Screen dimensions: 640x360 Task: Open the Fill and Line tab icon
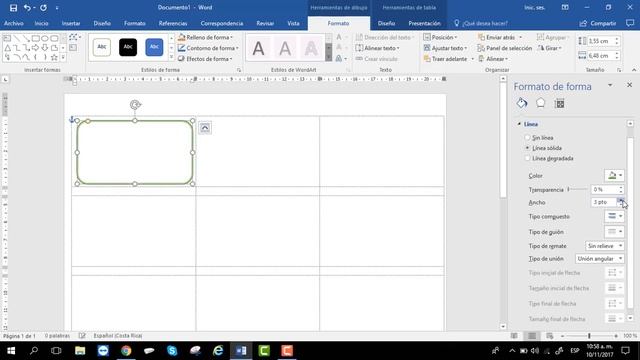tap(522, 103)
